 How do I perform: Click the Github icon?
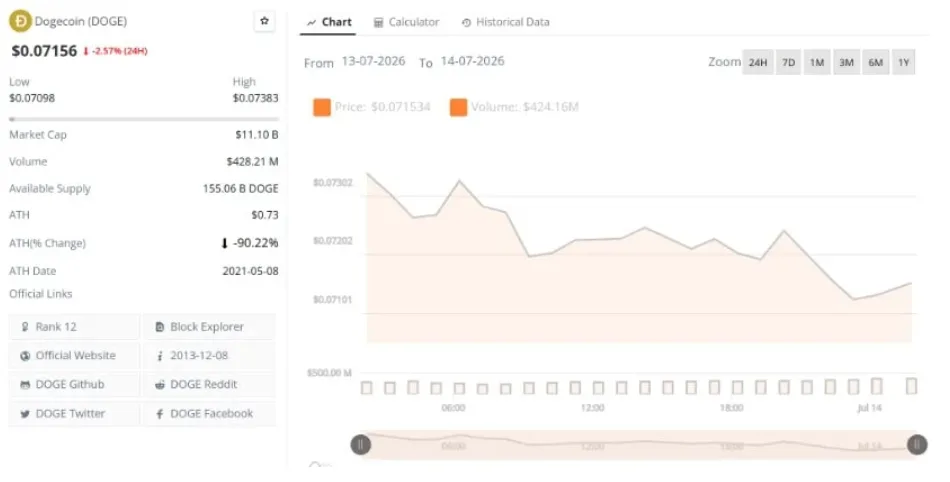click(25, 385)
